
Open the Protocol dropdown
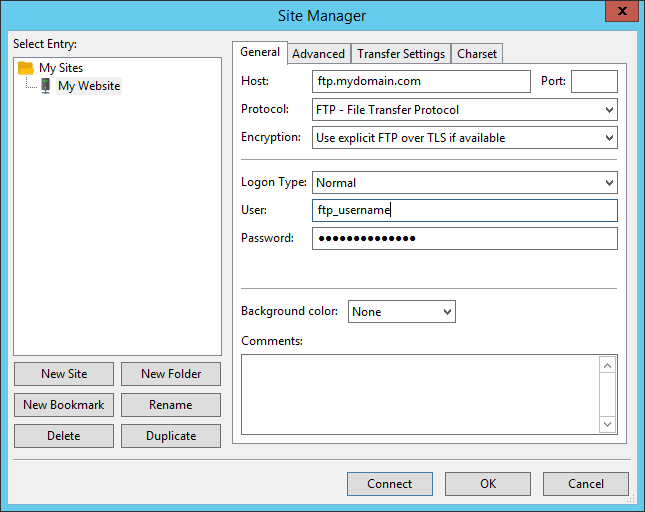click(464, 110)
